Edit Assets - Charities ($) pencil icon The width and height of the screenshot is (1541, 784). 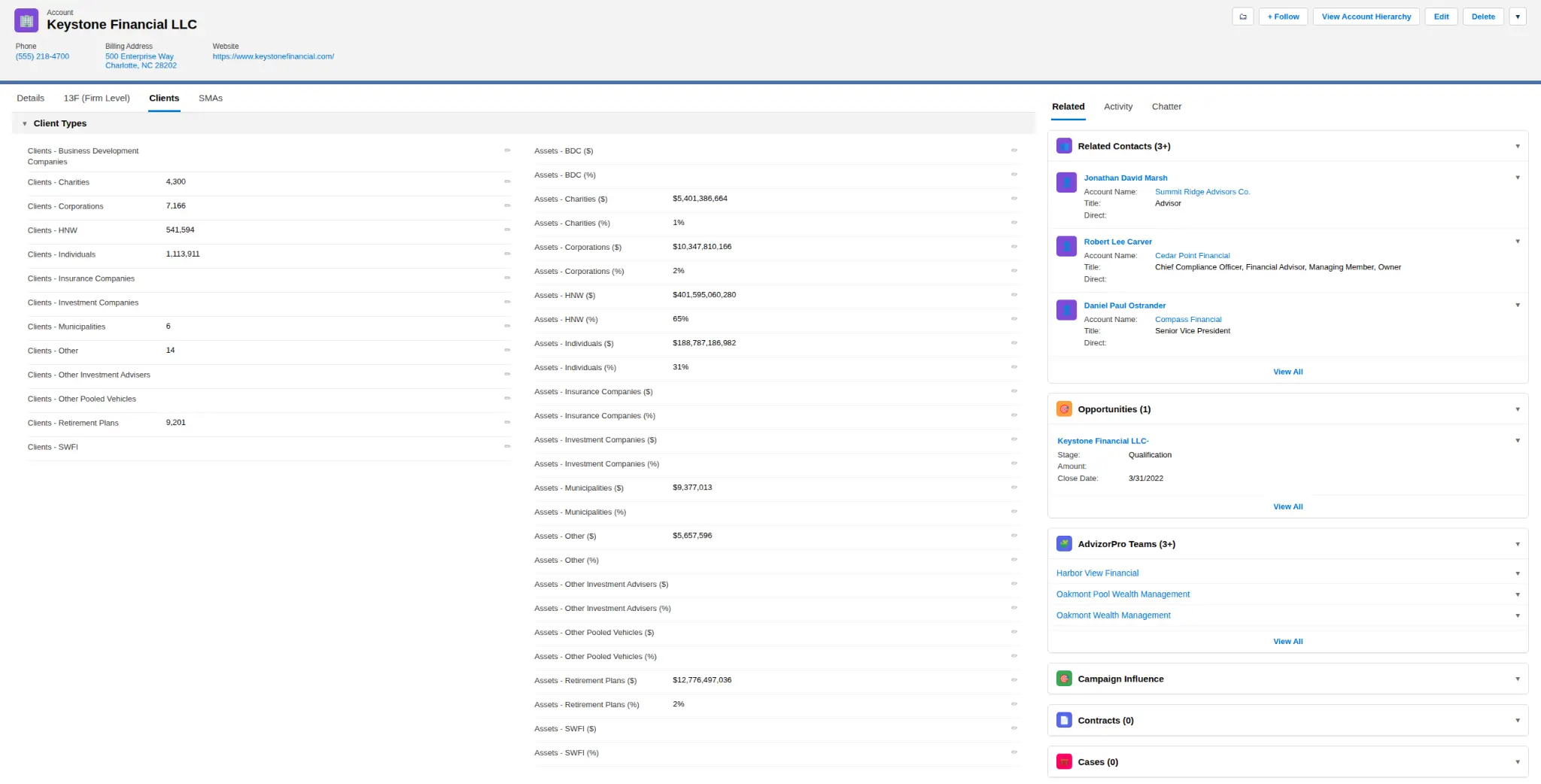coord(1014,199)
